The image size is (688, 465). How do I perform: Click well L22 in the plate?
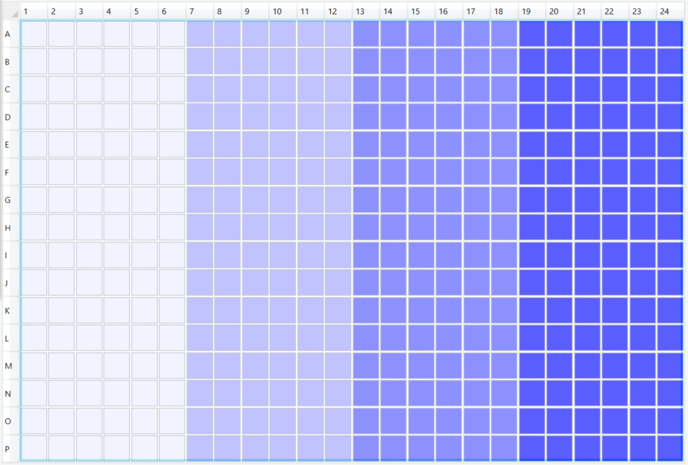coord(615,338)
